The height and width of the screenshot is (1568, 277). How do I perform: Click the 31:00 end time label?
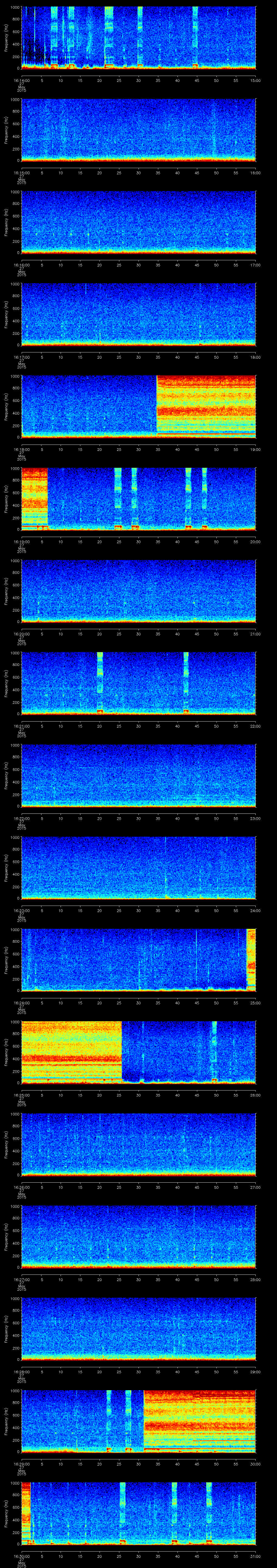click(255, 1556)
